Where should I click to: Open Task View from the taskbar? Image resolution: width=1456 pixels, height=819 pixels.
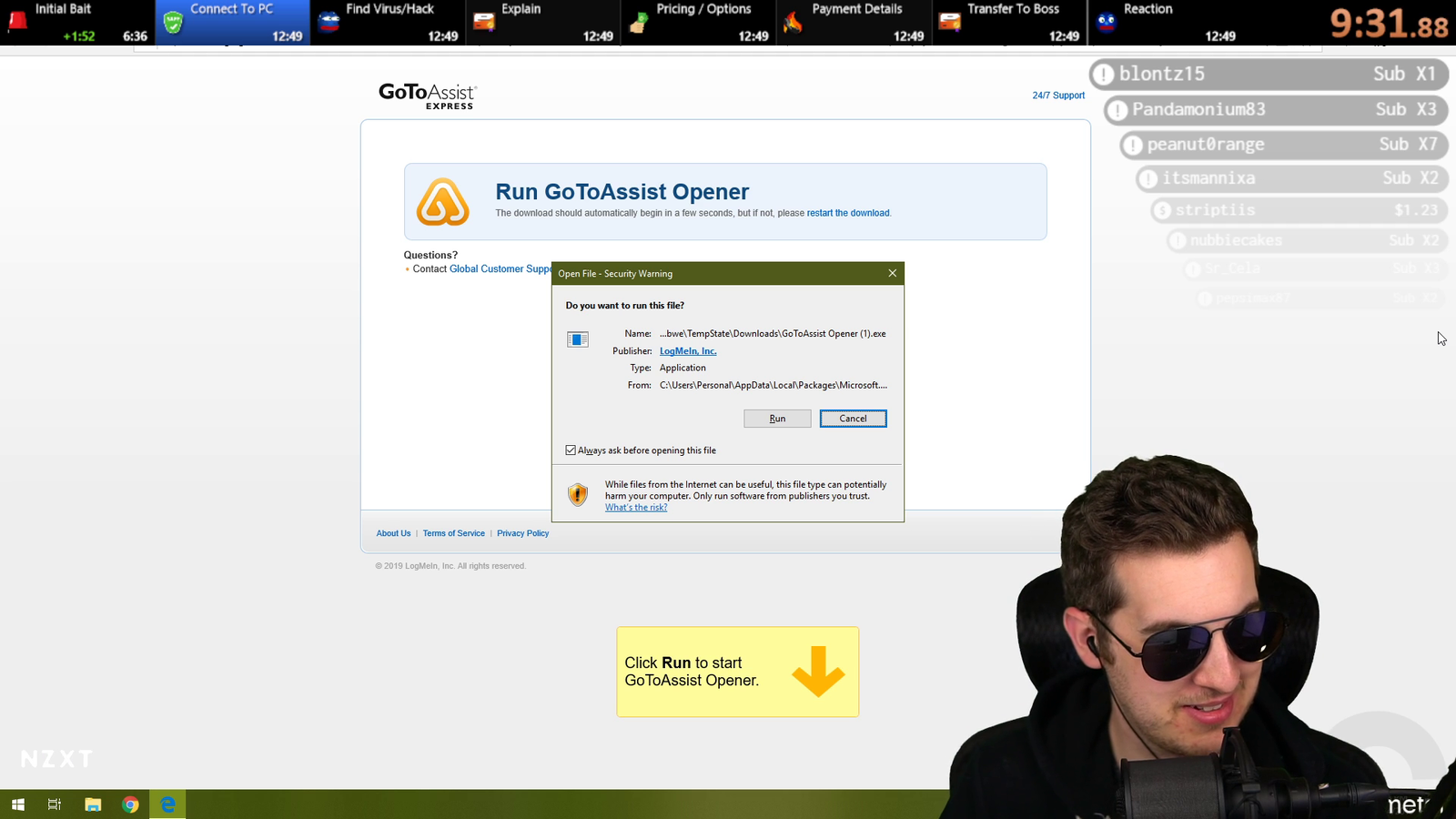point(55,804)
